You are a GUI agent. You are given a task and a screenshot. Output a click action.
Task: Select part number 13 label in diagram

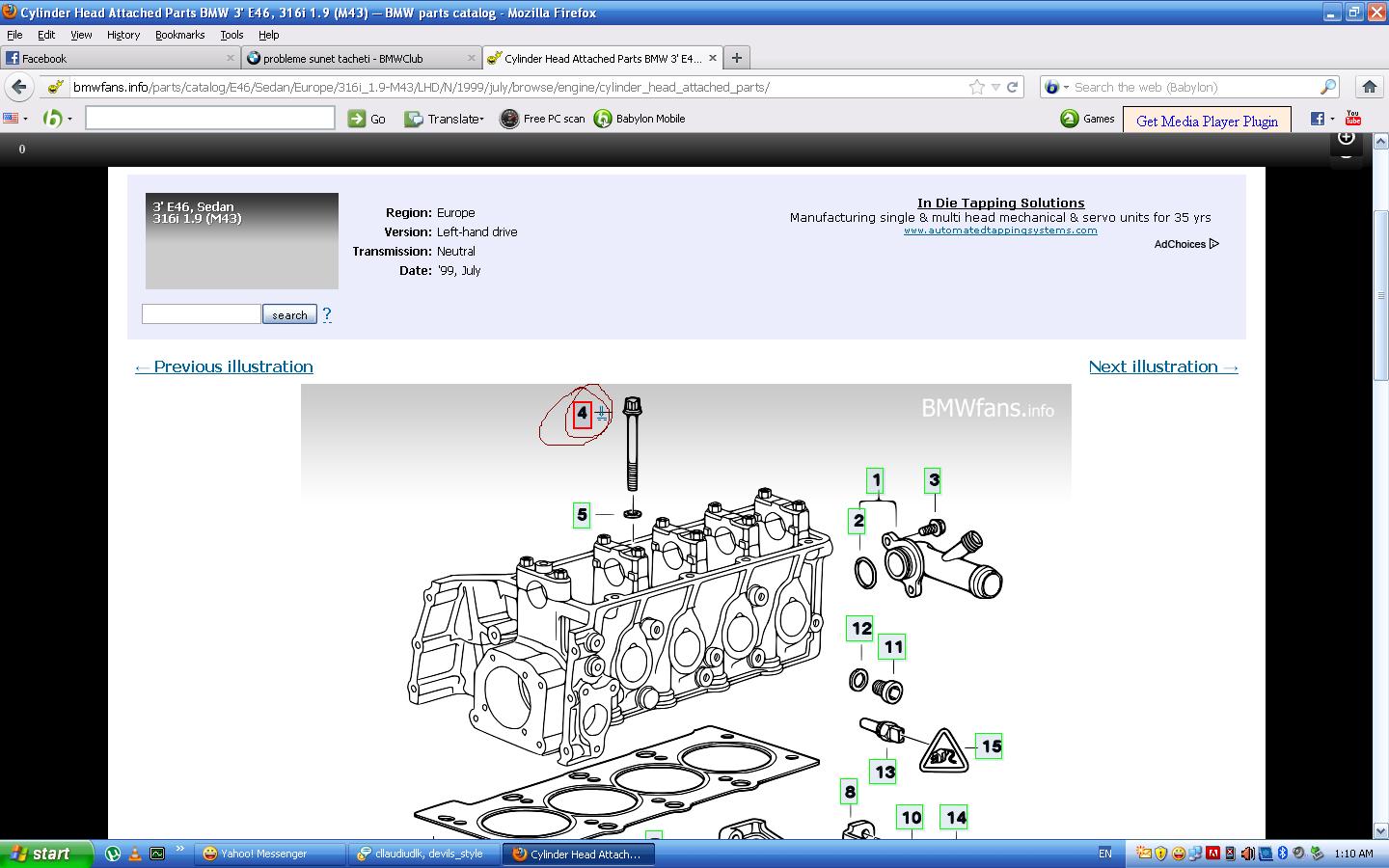tap(885, 772)
